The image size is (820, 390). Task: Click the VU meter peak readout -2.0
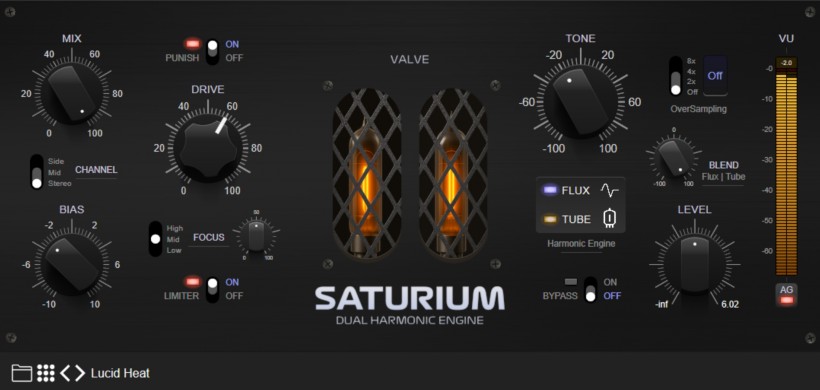(x=787, y=63)
